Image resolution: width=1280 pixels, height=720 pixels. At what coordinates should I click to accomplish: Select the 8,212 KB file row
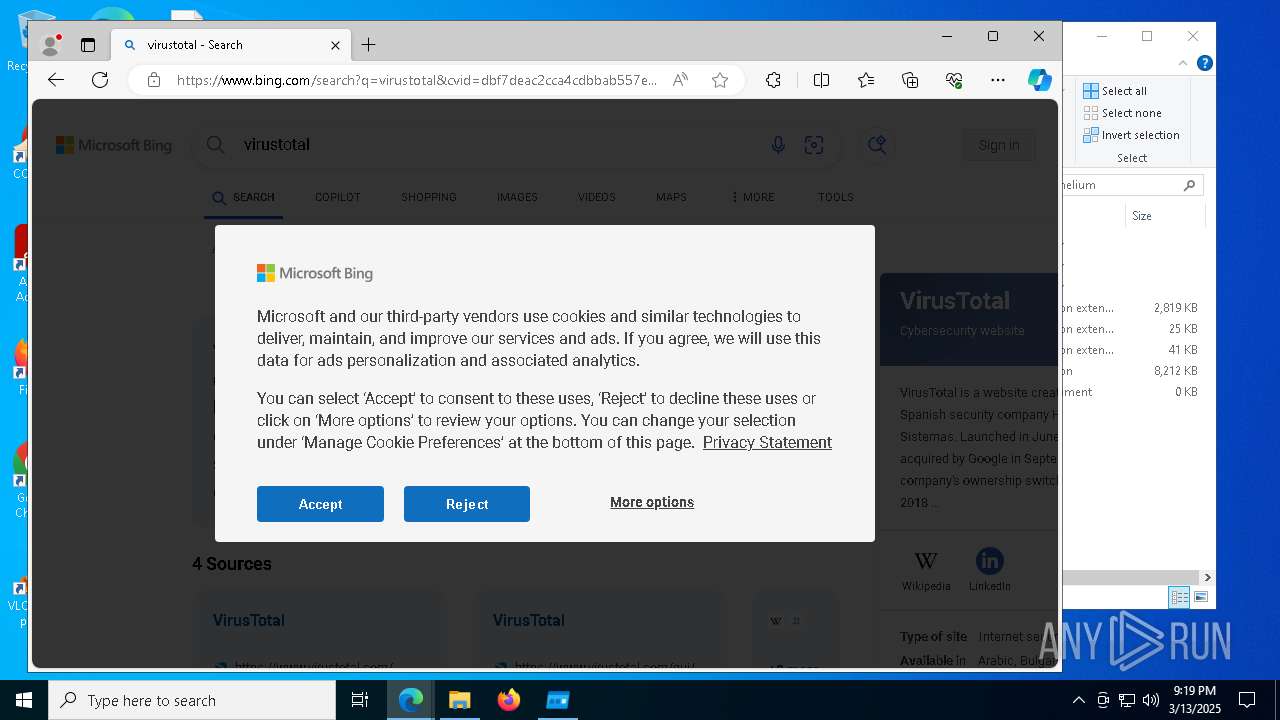(x=1132, y=371)
